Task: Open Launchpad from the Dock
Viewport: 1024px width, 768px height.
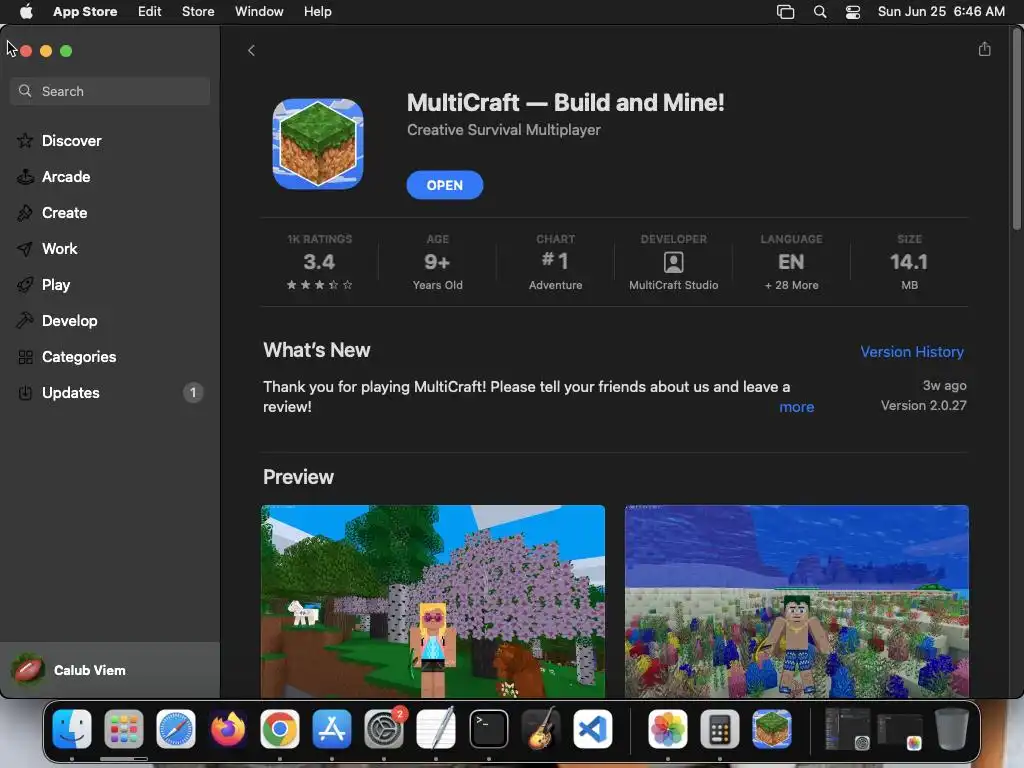Action: point(123,728)
